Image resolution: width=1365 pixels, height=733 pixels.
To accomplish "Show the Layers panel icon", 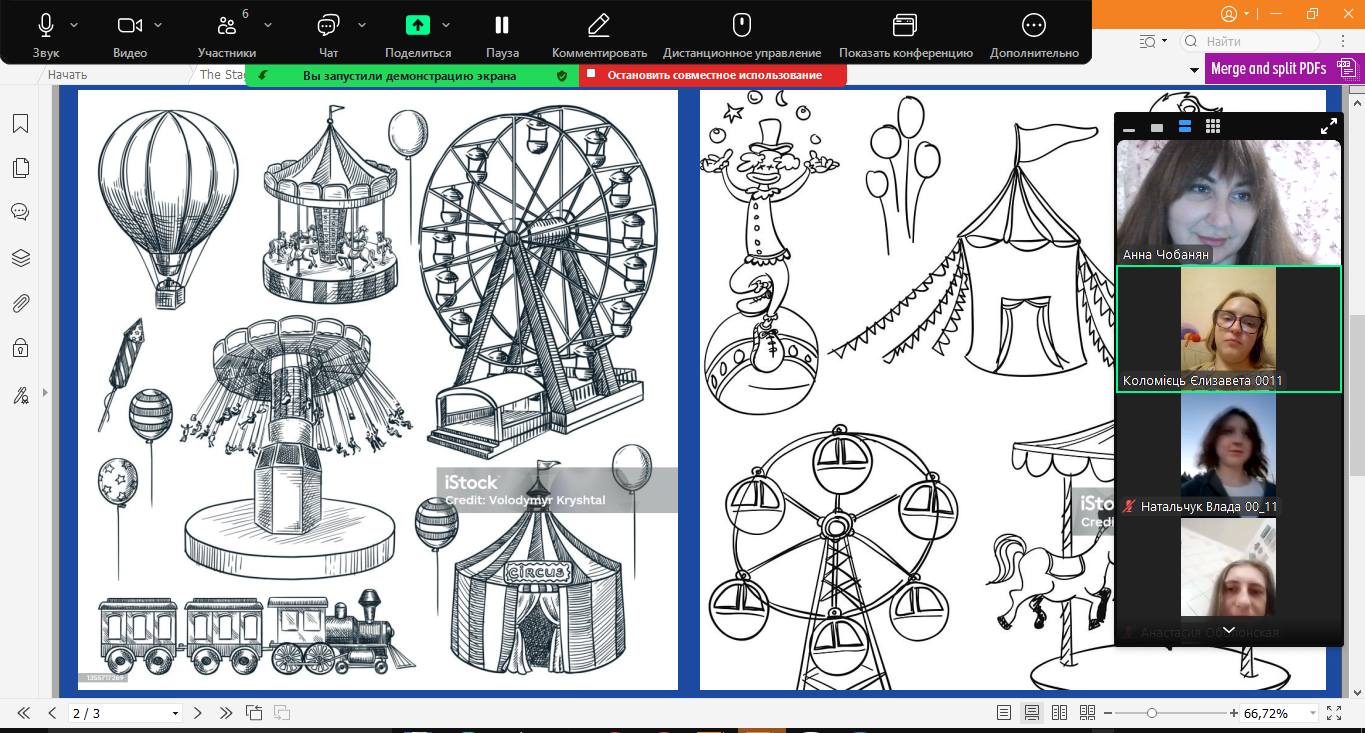I will coord(20,258).
